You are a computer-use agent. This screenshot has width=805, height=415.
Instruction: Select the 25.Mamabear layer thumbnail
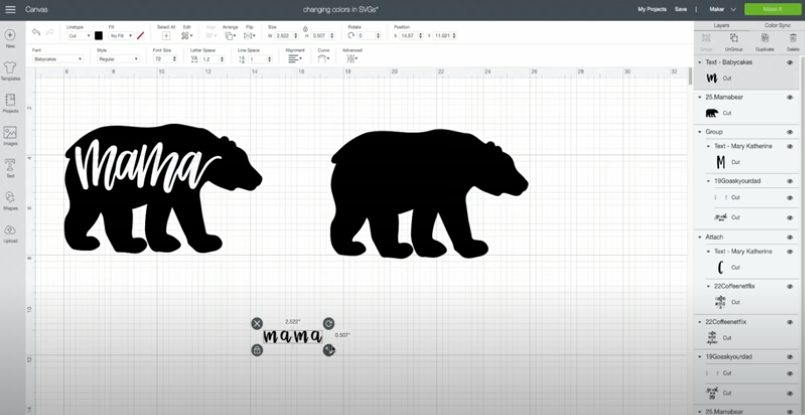pyautogui.click(x=712, y=113)
